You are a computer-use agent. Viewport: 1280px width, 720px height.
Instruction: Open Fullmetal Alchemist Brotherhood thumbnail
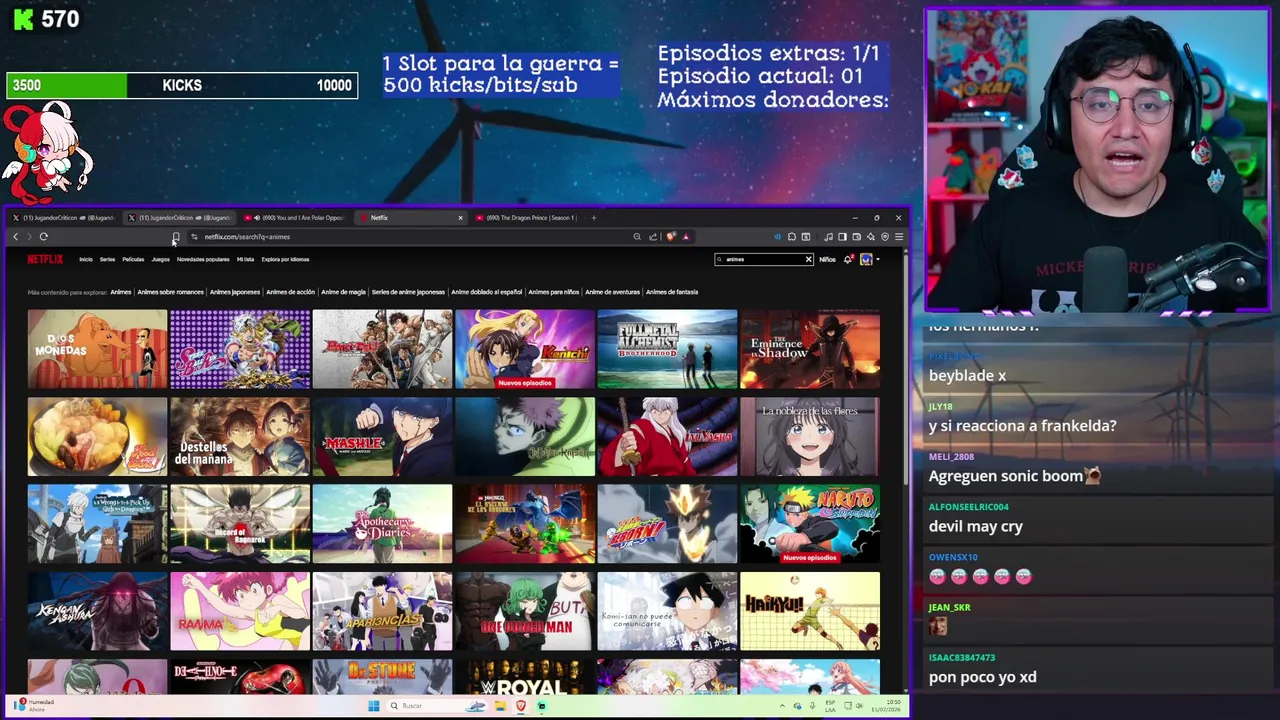[x=667, y=349]
